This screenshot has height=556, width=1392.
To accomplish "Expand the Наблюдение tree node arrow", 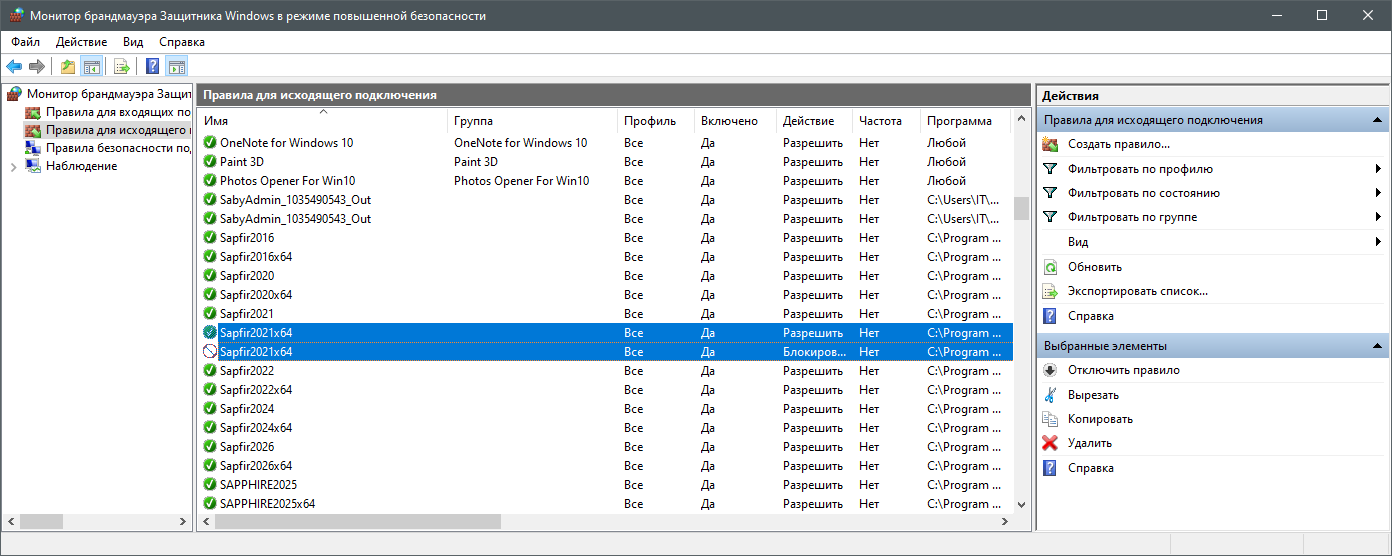I will pyautogui.click(x=13, y=166).
